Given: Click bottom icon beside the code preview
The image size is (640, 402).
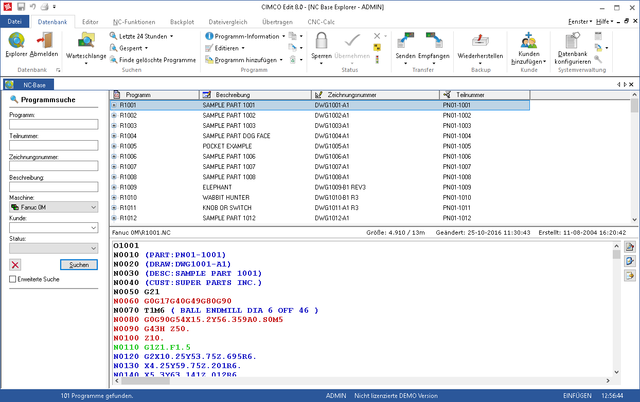Looking at the screenshot, I should coord(630,276).
